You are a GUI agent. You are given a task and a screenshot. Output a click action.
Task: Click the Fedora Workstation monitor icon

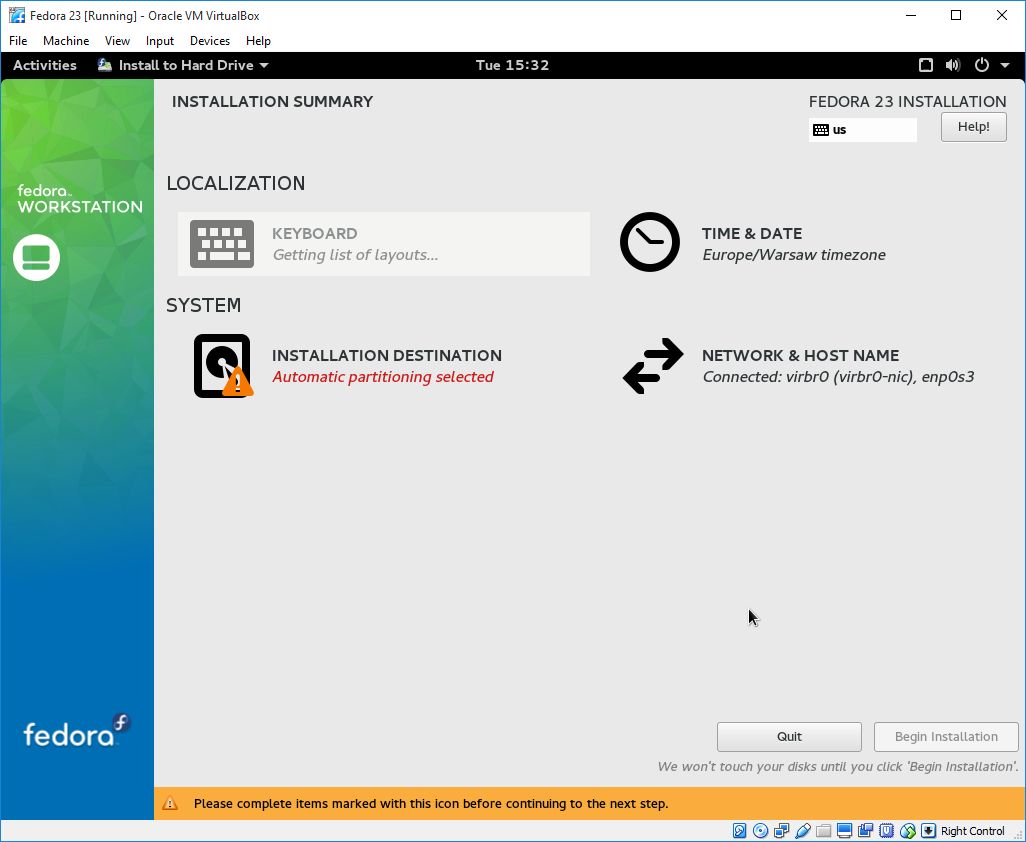(x=36, y=257)
